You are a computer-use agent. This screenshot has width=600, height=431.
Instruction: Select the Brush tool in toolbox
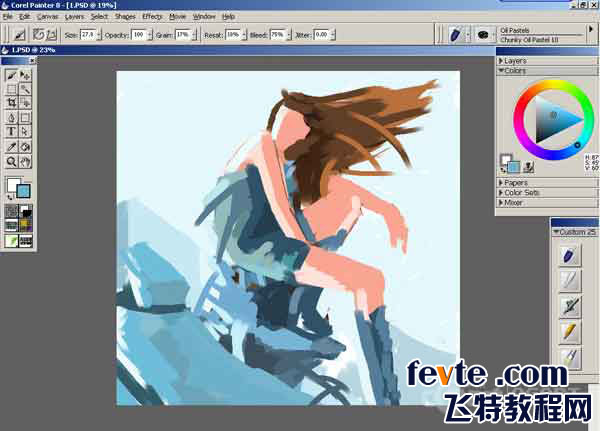[x=11, y=75]
